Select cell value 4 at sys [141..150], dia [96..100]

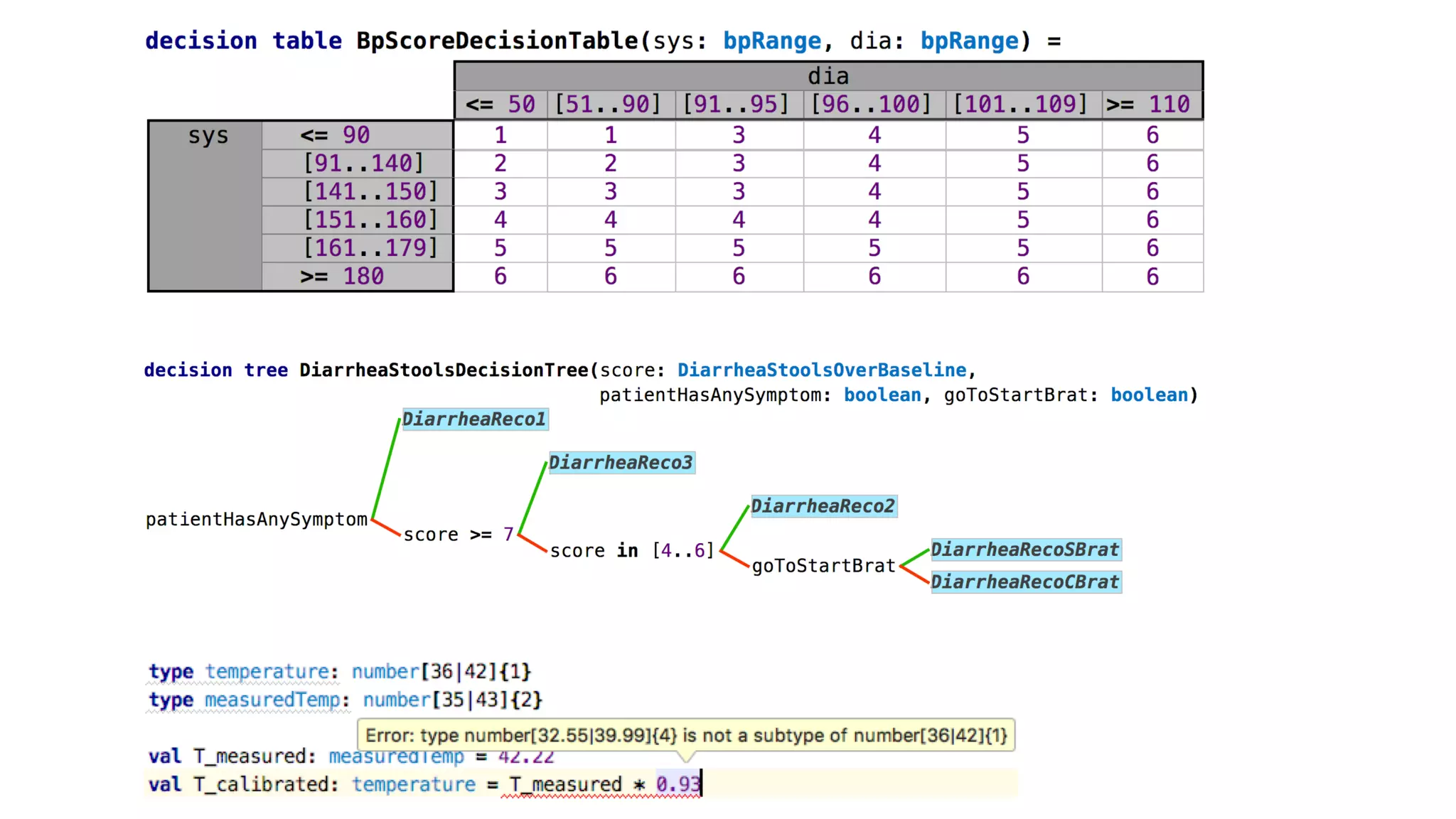tap(874, 192)
